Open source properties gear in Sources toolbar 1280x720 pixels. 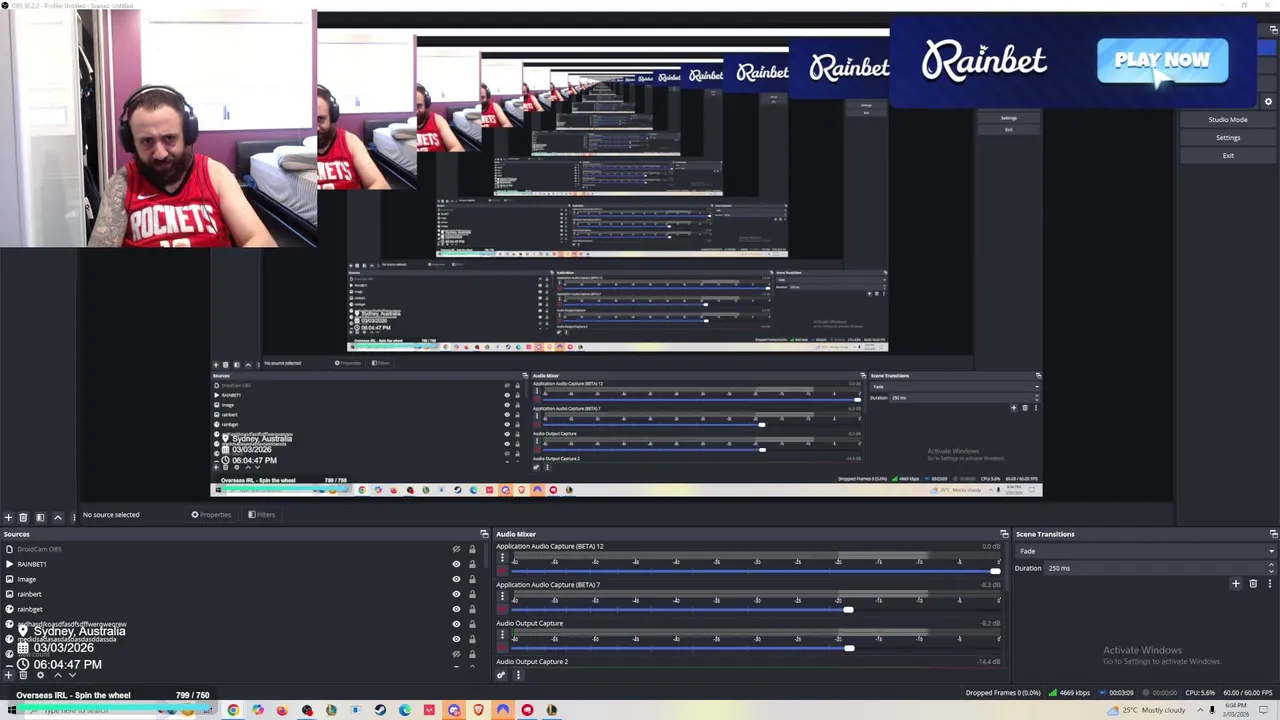coord(40,675)
